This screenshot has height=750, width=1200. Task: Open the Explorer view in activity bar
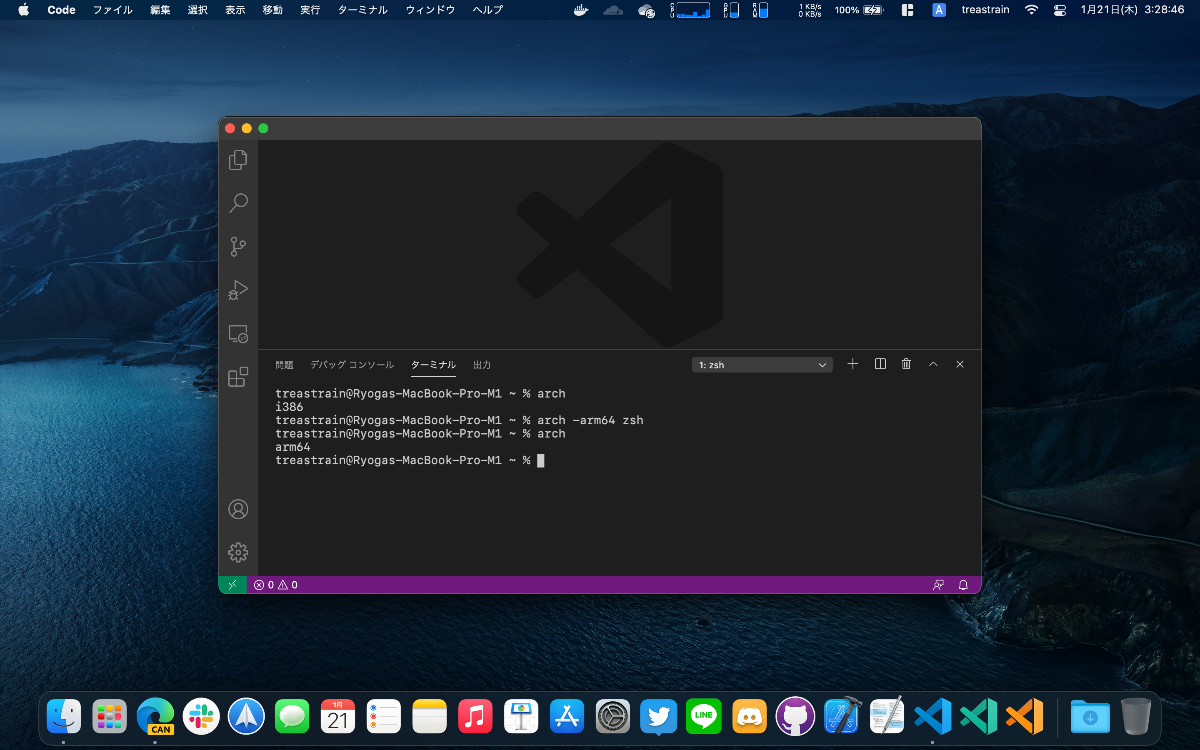(238, 160)
